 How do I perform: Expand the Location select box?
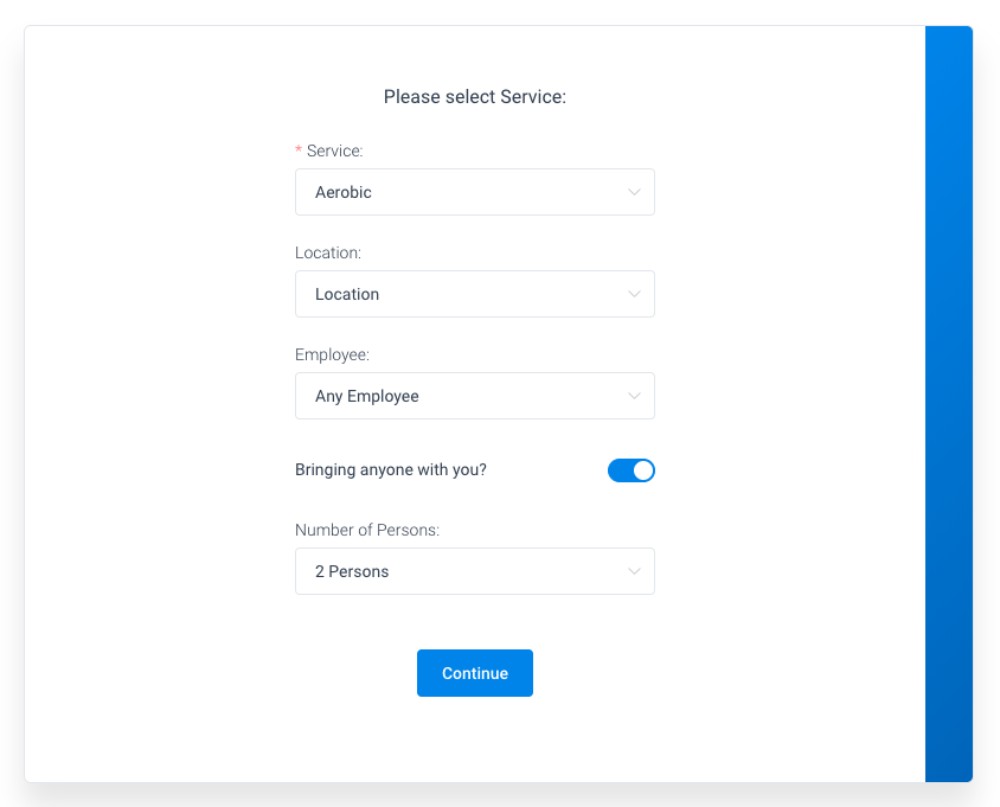coord(474,294)
